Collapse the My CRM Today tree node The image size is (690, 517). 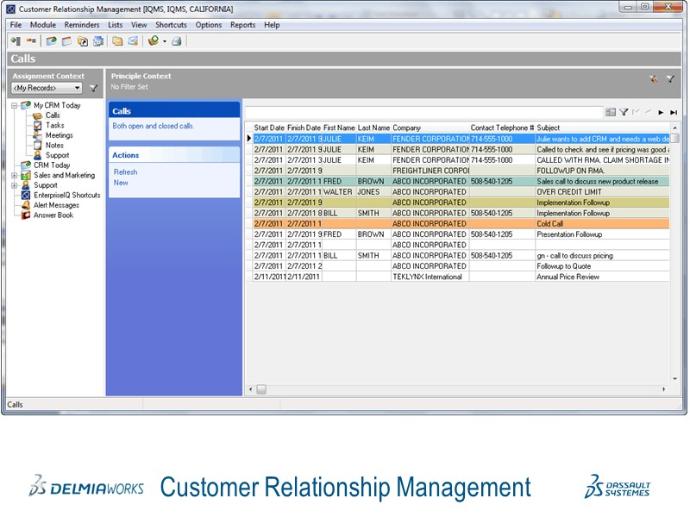pyautogui.click(x=14, y=105)
